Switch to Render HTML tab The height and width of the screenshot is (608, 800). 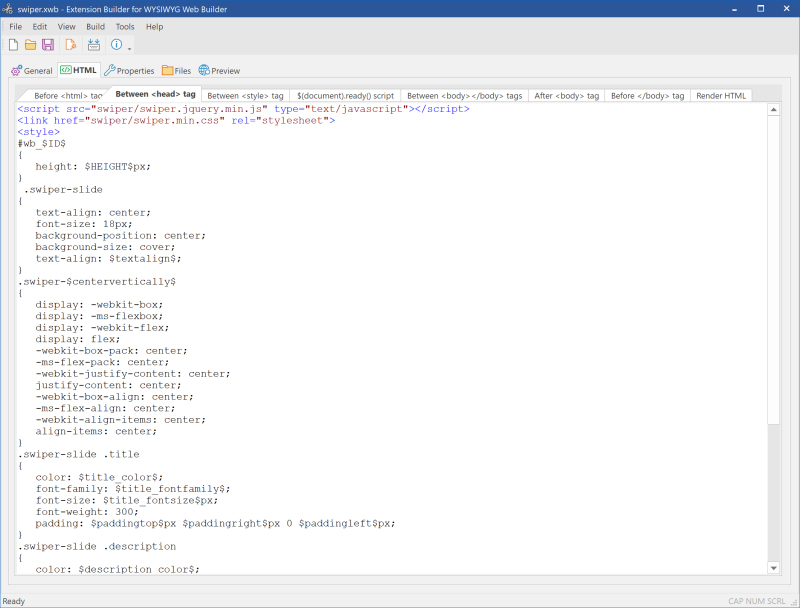(720, 95)
